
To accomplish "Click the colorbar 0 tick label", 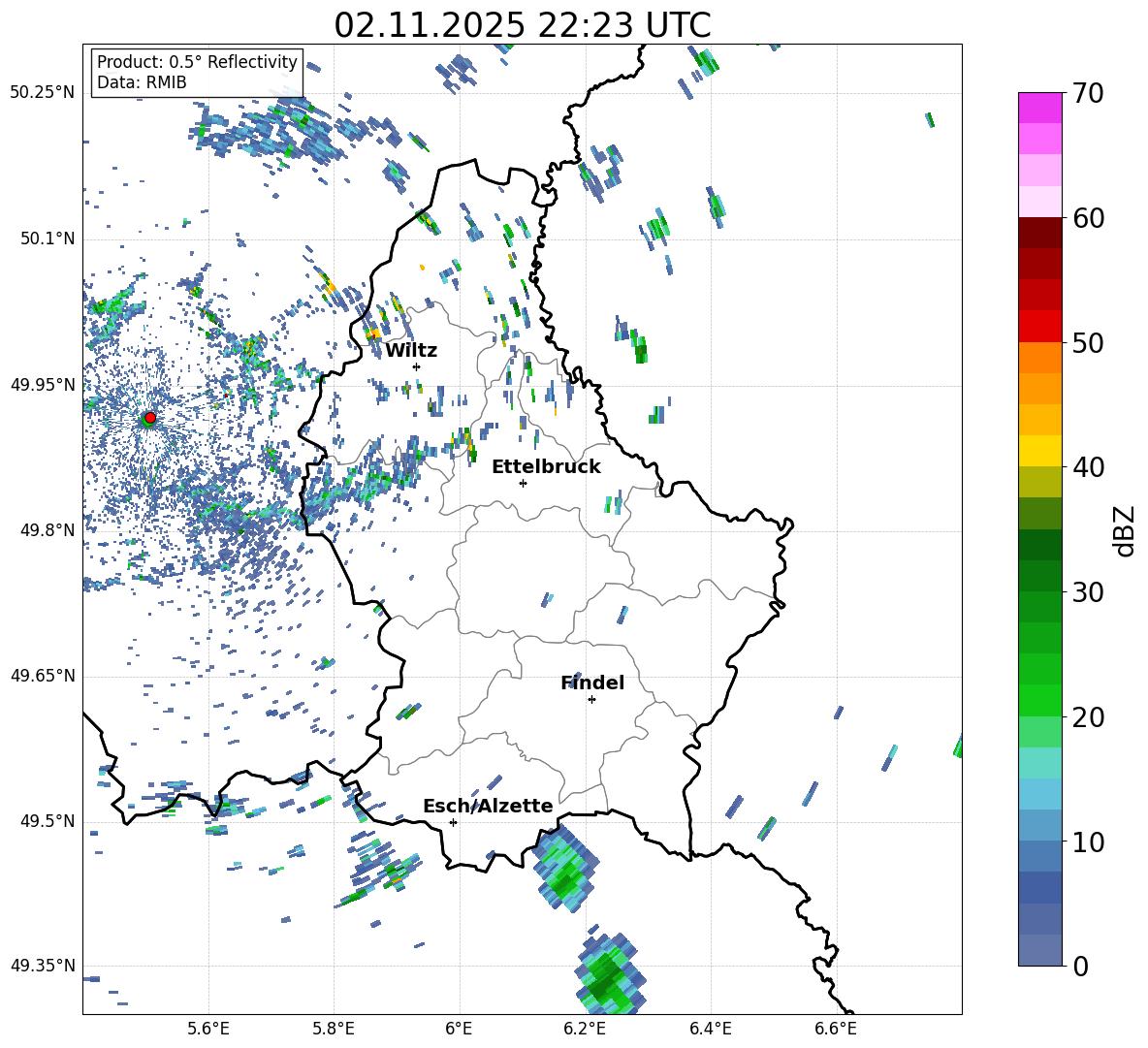I will pyautogui.click(x=1080, y=966).
